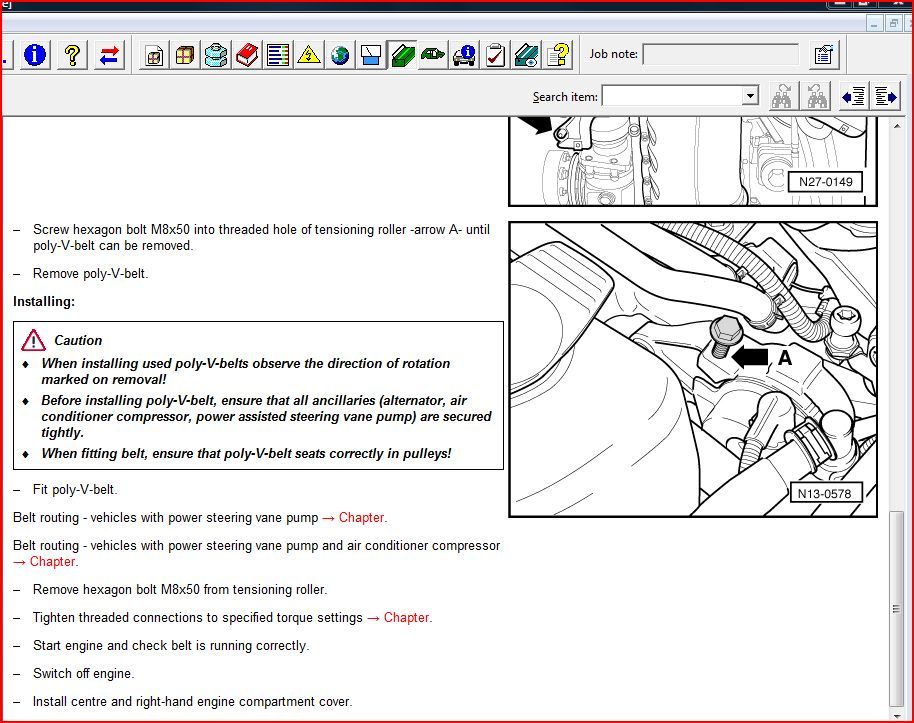The image size is (914, 723).
Task: Click caution bullet about ancillaries secured tightly
Action: click(x=266, y=416)
